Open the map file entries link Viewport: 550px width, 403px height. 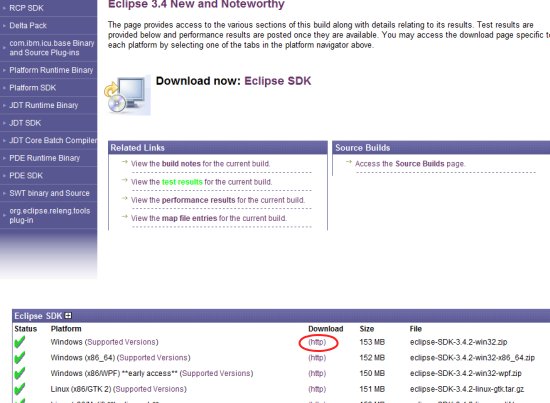[189, 218]
